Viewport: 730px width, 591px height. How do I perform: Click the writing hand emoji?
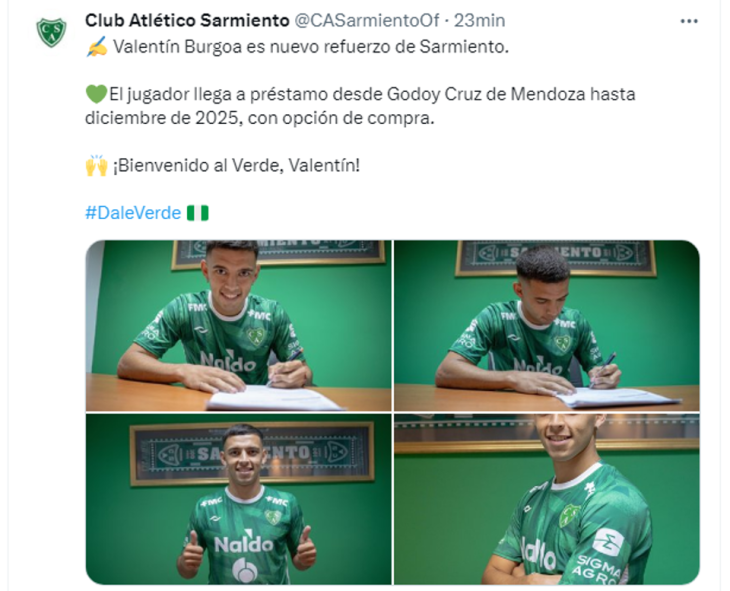[97, 47]
